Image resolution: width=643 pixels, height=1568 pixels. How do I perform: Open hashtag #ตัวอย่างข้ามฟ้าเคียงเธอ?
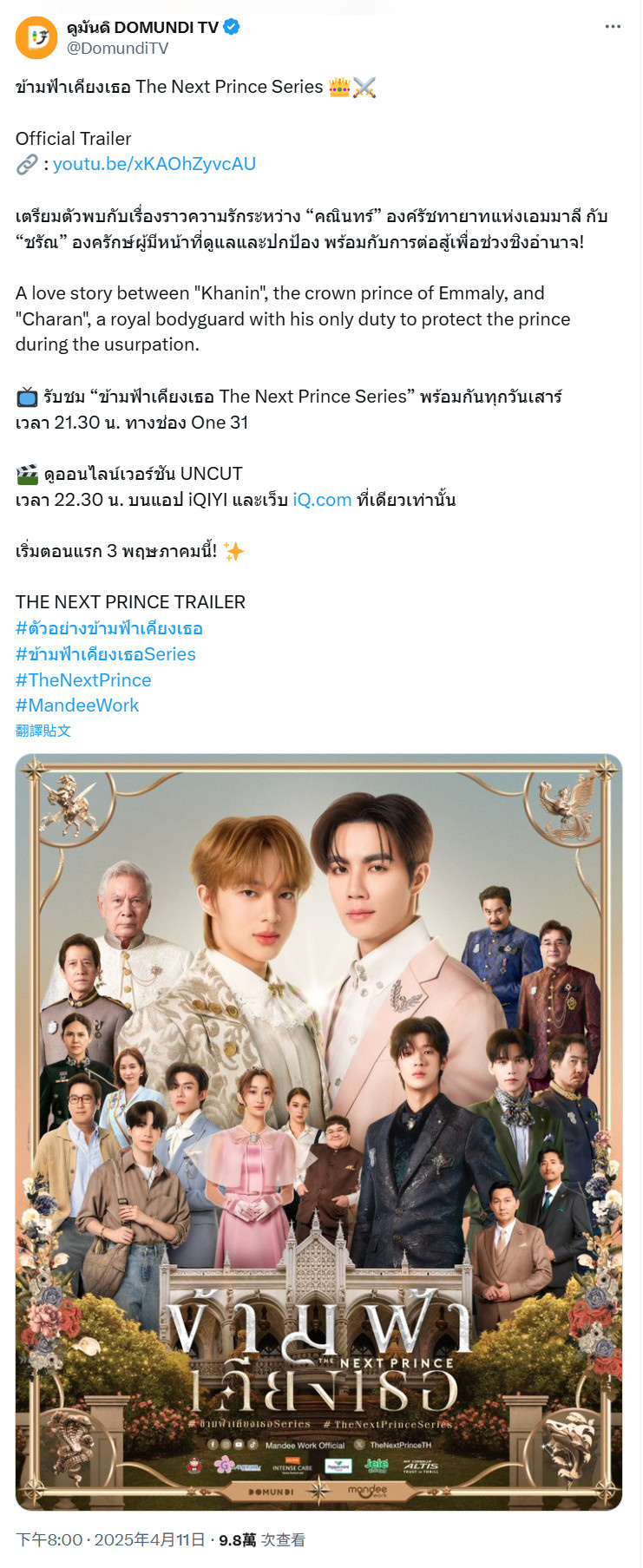click(109, 628)
